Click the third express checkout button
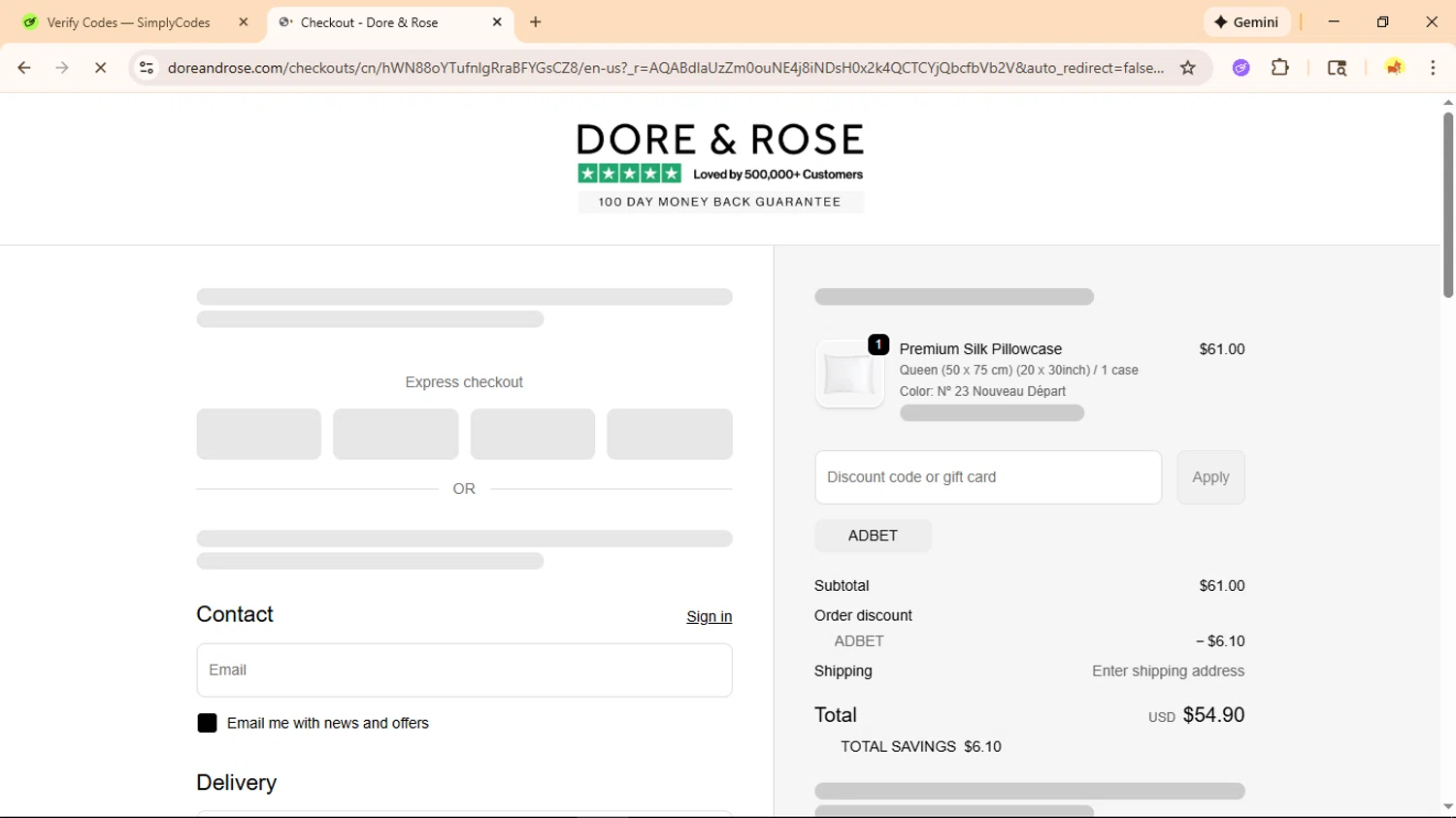1456x818 pixels. 533,434
